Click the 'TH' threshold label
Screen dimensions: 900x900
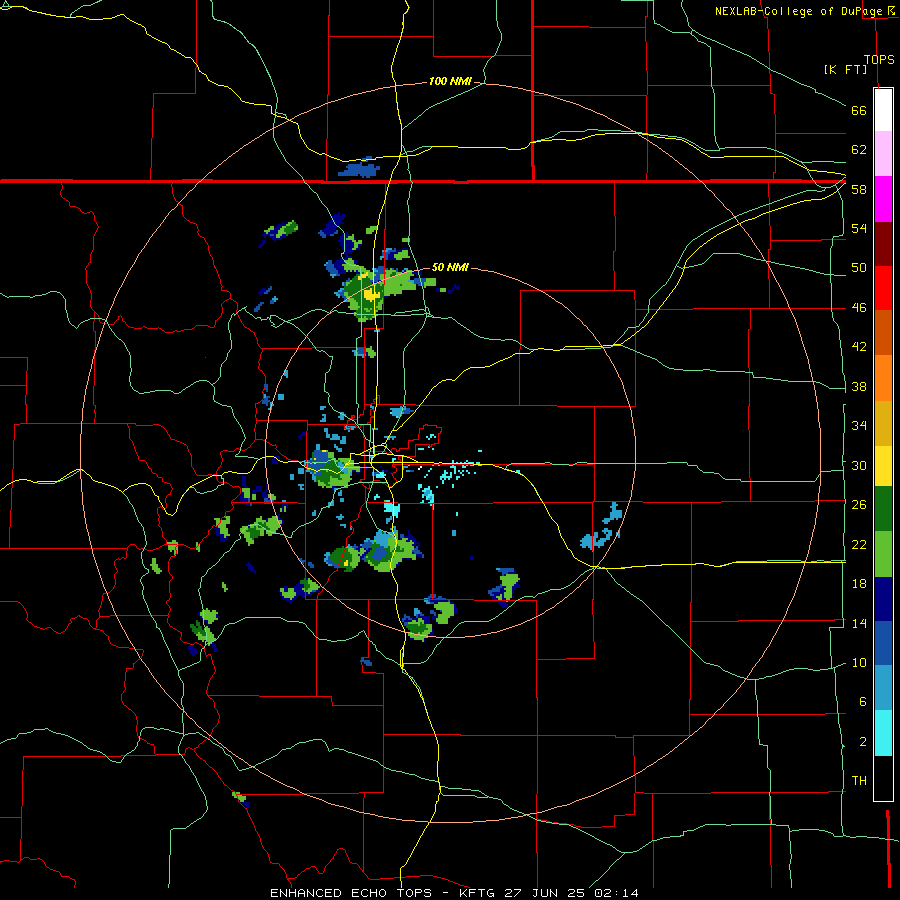point(859,781)
